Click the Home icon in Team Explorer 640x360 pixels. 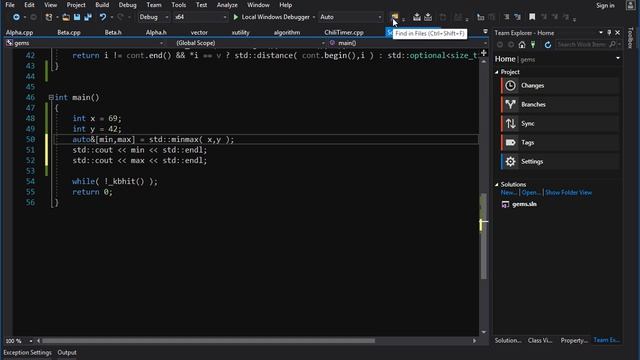tap(522, 44)
